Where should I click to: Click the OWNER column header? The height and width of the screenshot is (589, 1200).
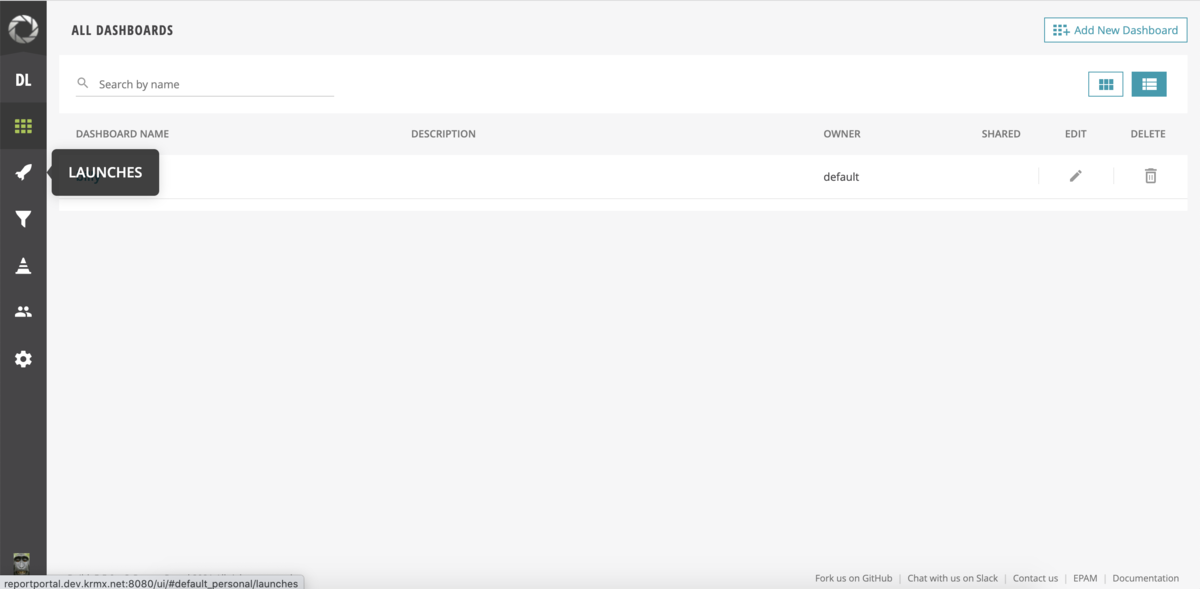pyautogui.click(x=842, y=134)
